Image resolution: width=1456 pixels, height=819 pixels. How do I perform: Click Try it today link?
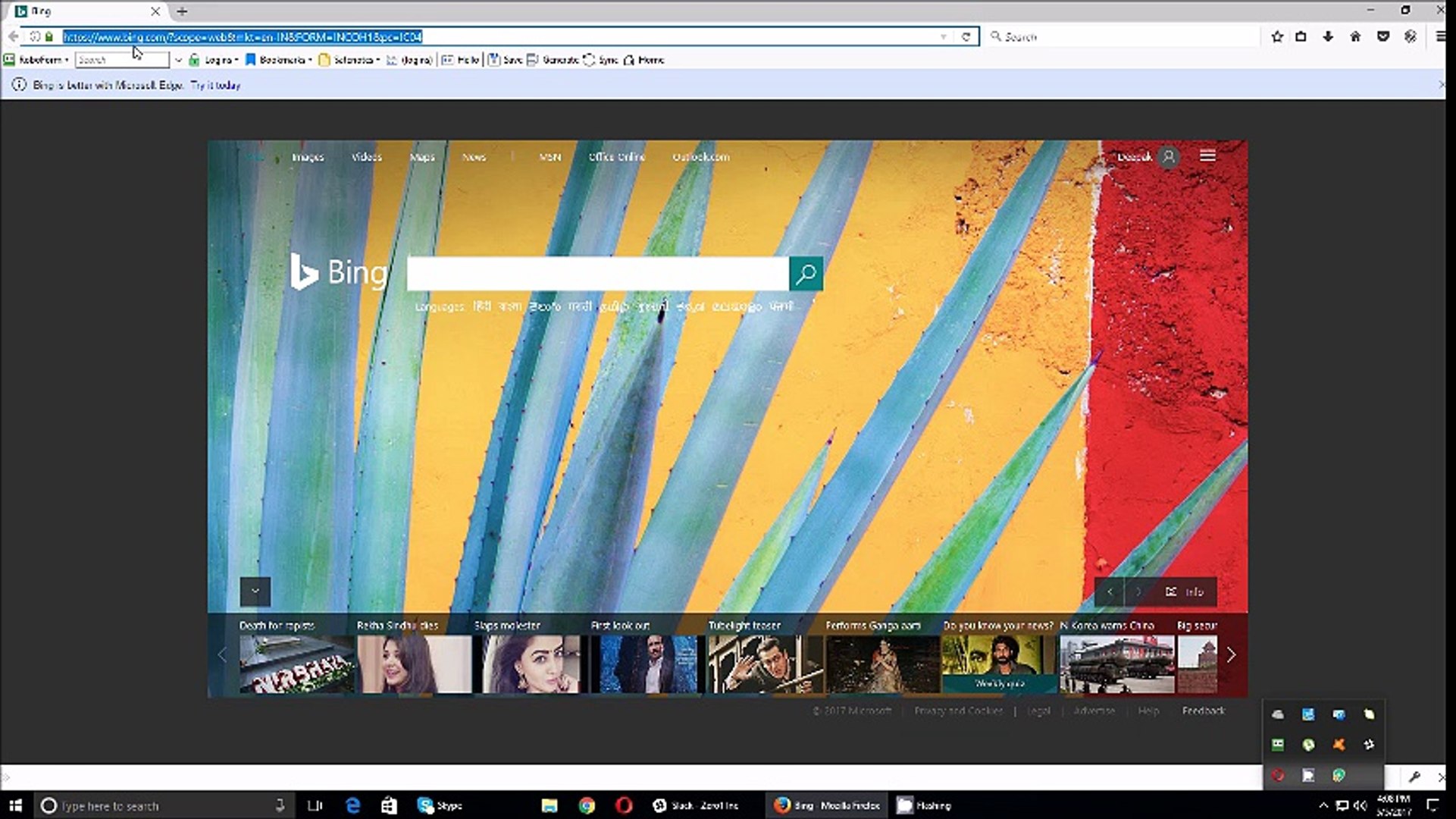215,85
